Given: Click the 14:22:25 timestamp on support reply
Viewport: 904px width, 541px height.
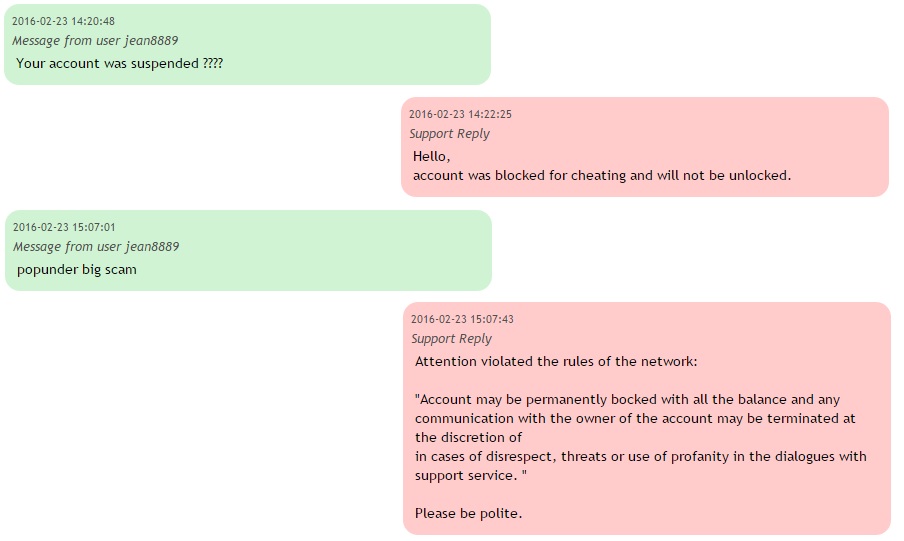Looking at the screenshot, I should pyautogui.click(x=460, y=115).
